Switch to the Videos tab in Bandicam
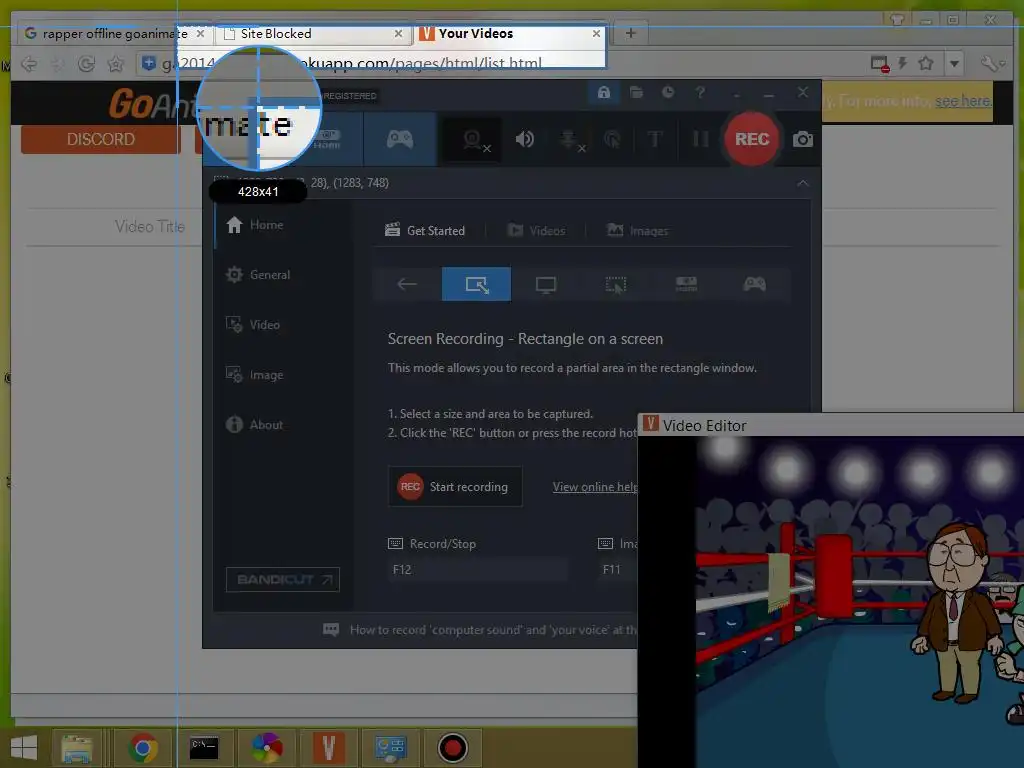The image size is (1024, 768). point(536,231)
